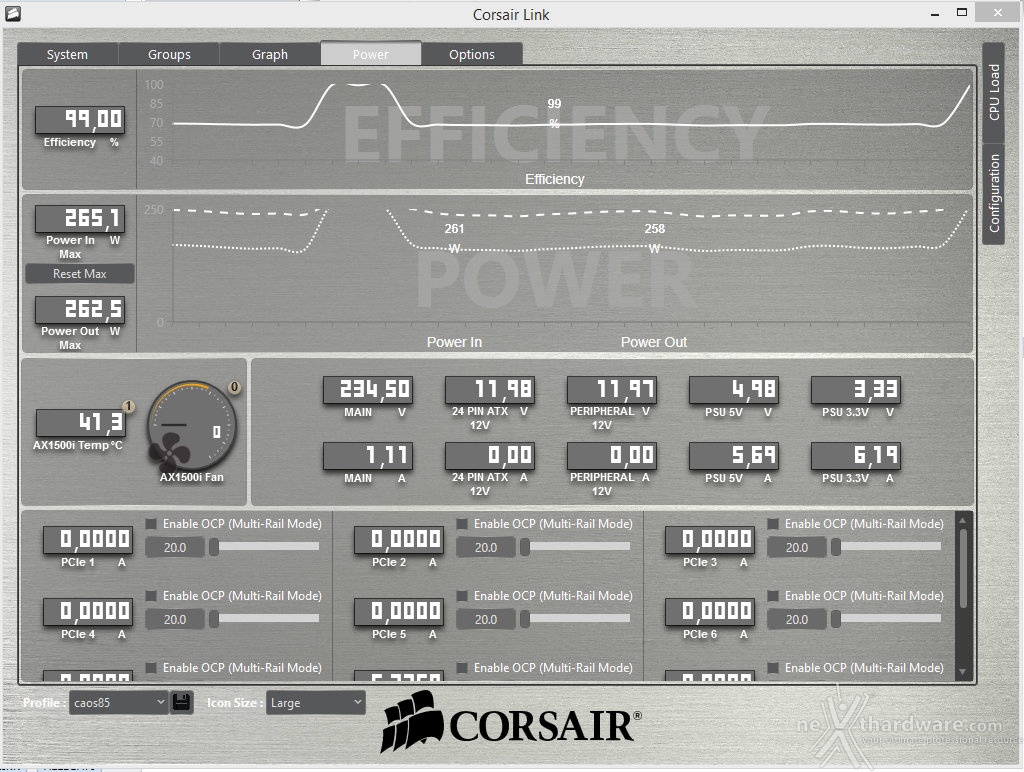
Task: Click the 0,00 PERIPHERAL 12V amperage readout
Action: click(612, 456)
